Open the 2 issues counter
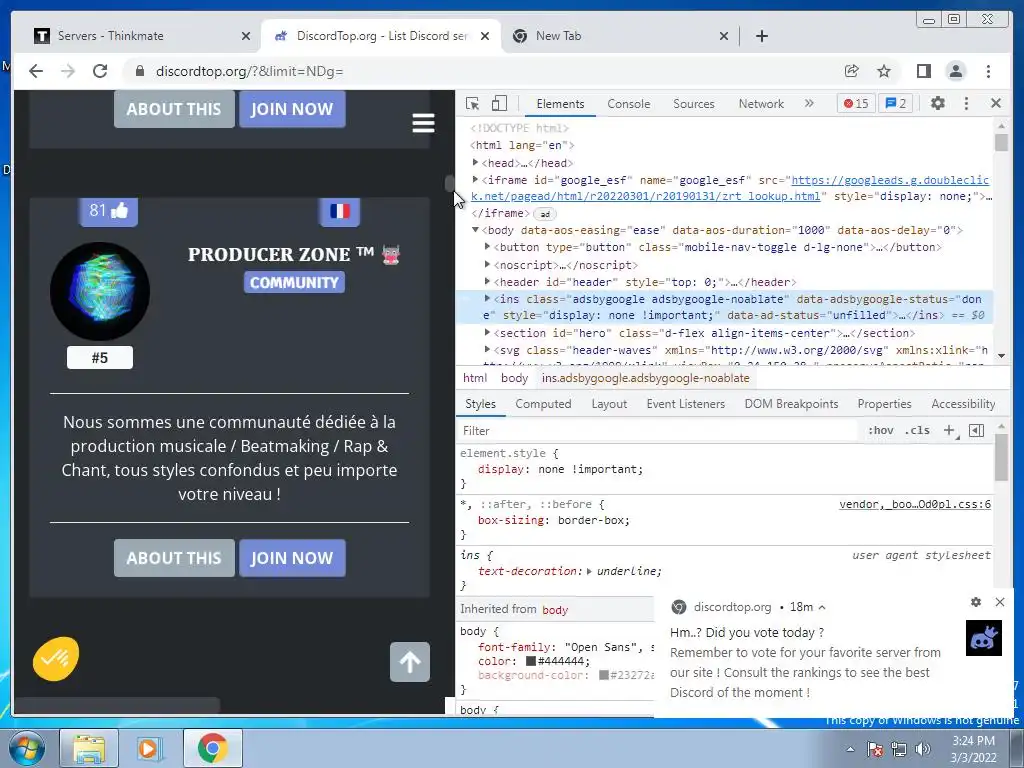The image size is (1024, 768). tap(895, 103)
